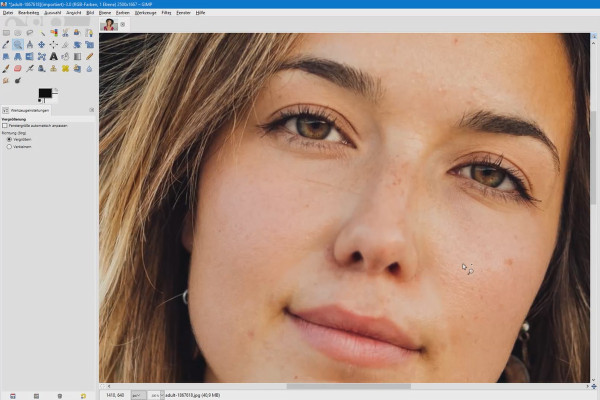Select the Free Select lasso tool
The image size is (600, 400).
[x=30, y=33]
